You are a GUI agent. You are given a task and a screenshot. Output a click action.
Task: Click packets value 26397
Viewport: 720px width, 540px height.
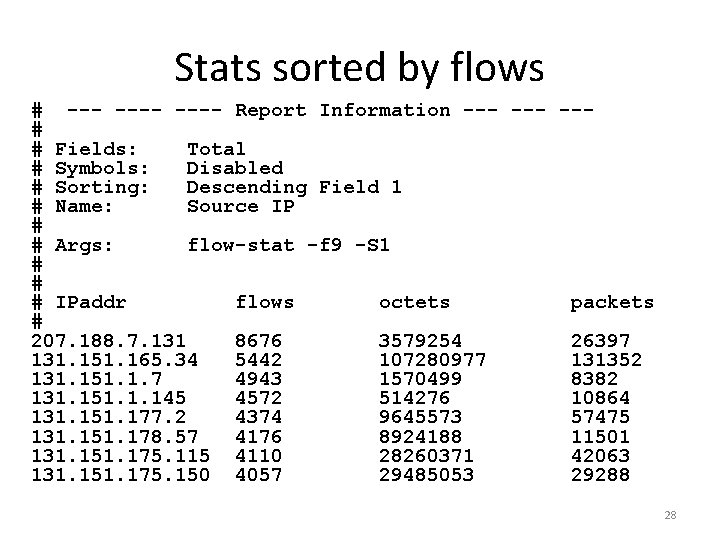[x=600, y=341]
